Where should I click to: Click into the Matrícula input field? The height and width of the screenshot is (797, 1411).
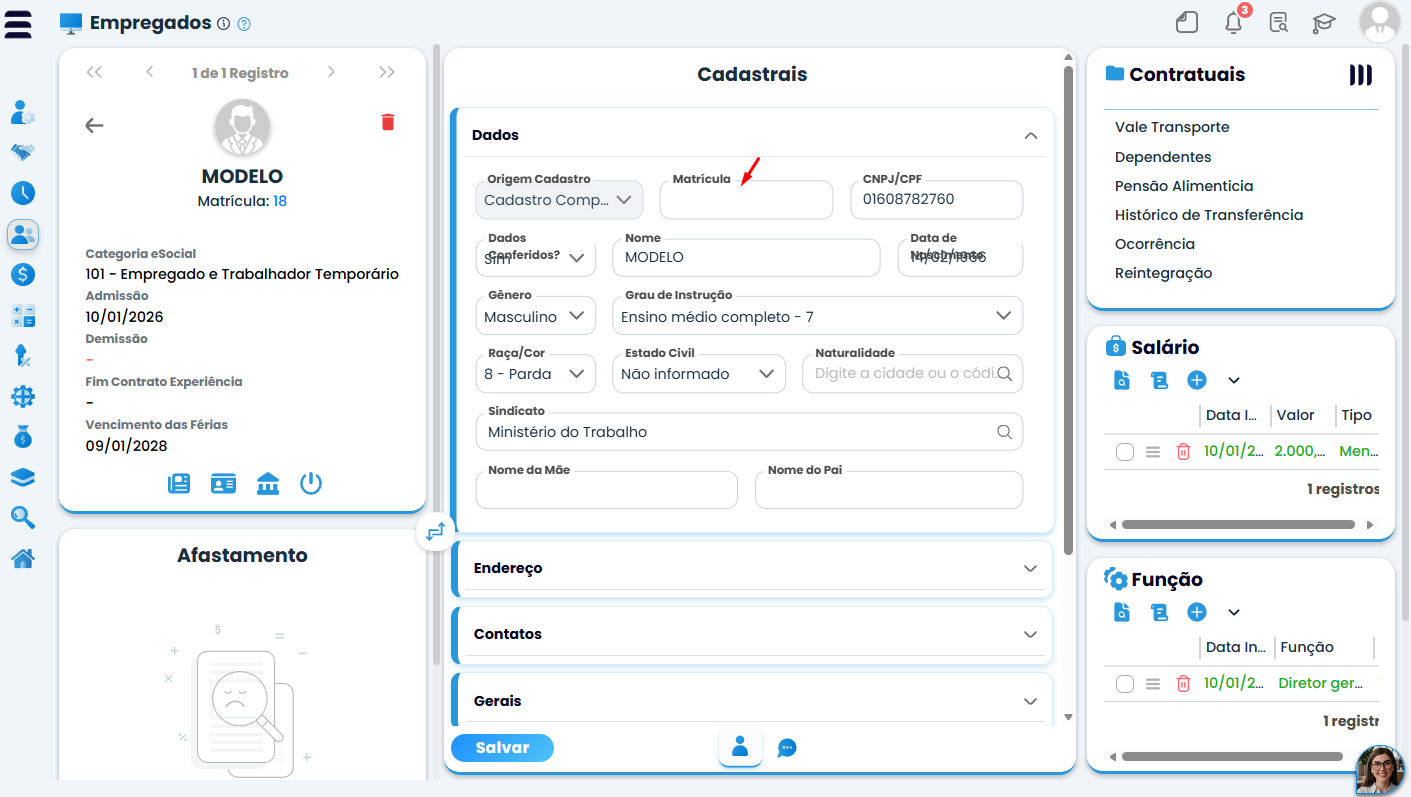point(746,200)
